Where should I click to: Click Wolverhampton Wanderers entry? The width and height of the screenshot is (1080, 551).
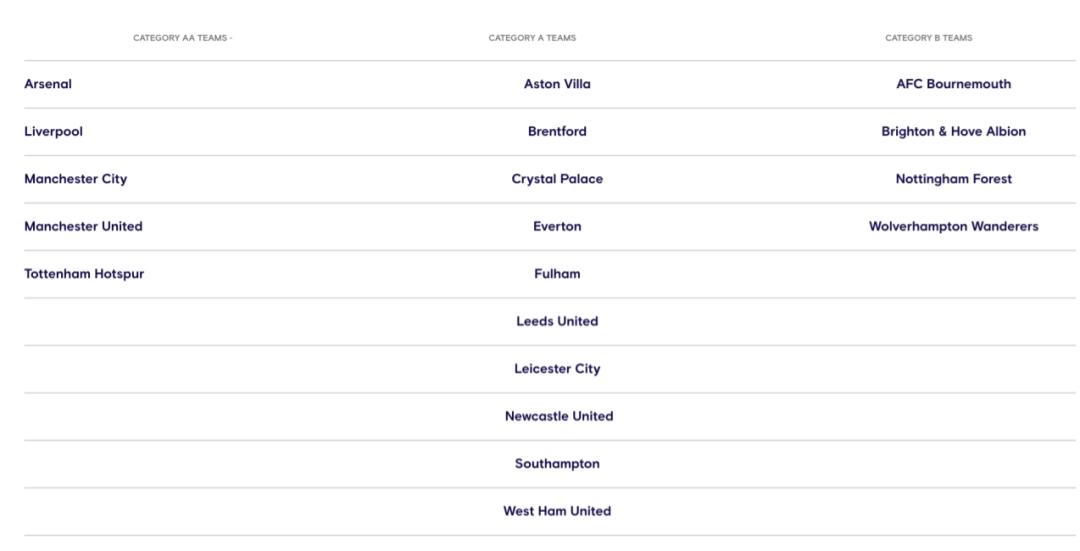coord(954,227)
